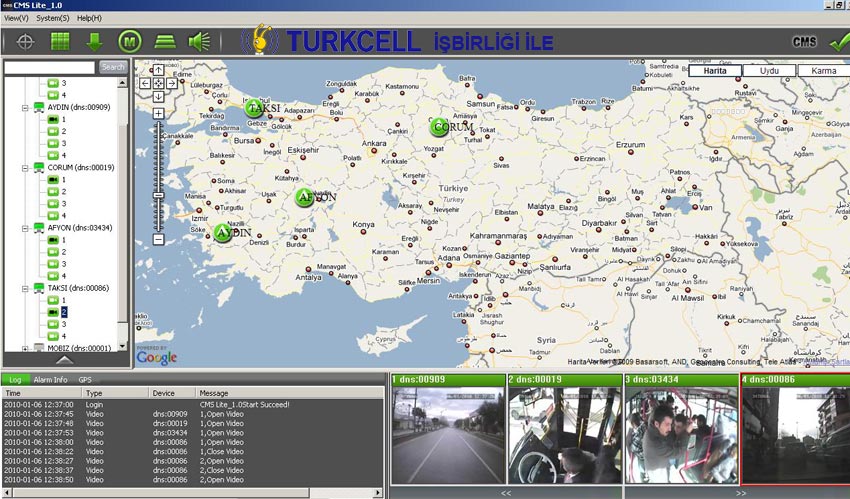Click Type column header in log
The image size is (850, 499).
[x=115, y=393]
